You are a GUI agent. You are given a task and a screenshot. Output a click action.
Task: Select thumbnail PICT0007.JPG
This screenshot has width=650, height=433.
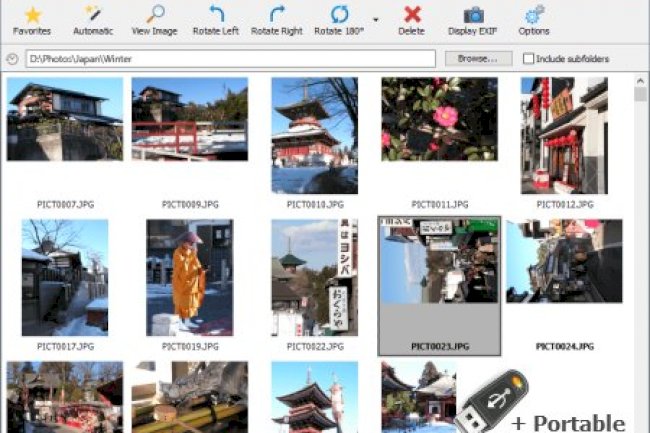[x=65, y=121]
